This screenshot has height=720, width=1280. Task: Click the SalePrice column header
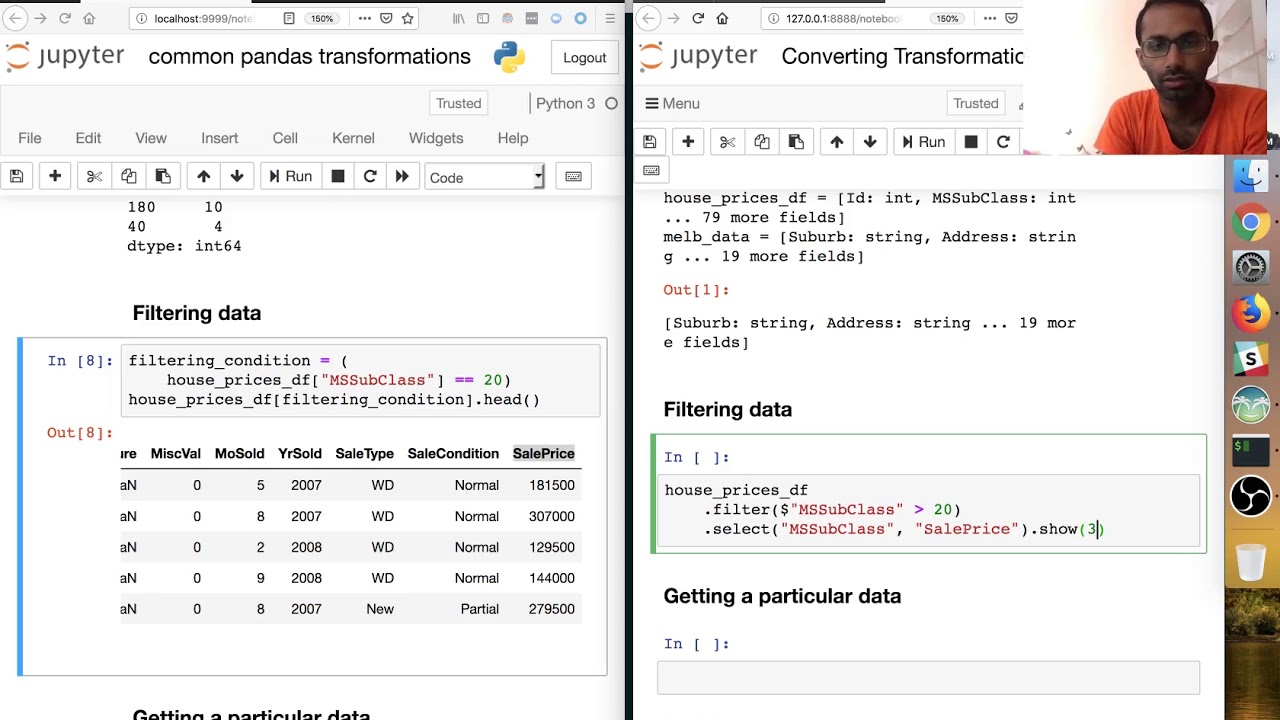click(x=544, y=454)
